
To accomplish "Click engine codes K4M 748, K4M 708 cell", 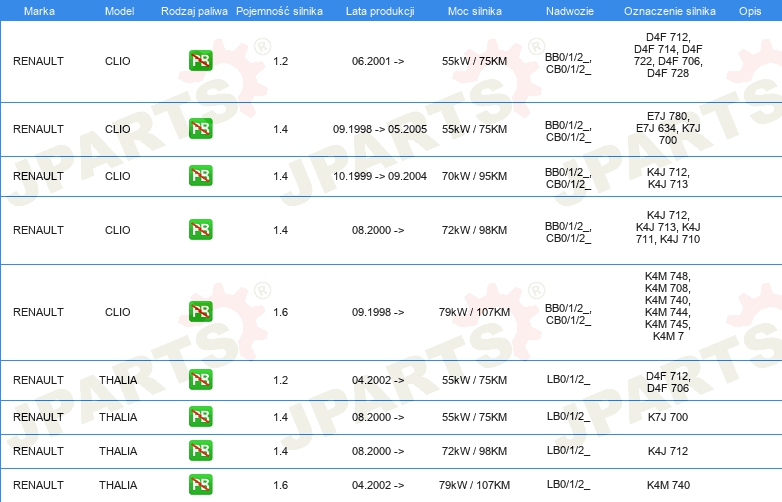I will pyautogui.click(x=668, y=306).
